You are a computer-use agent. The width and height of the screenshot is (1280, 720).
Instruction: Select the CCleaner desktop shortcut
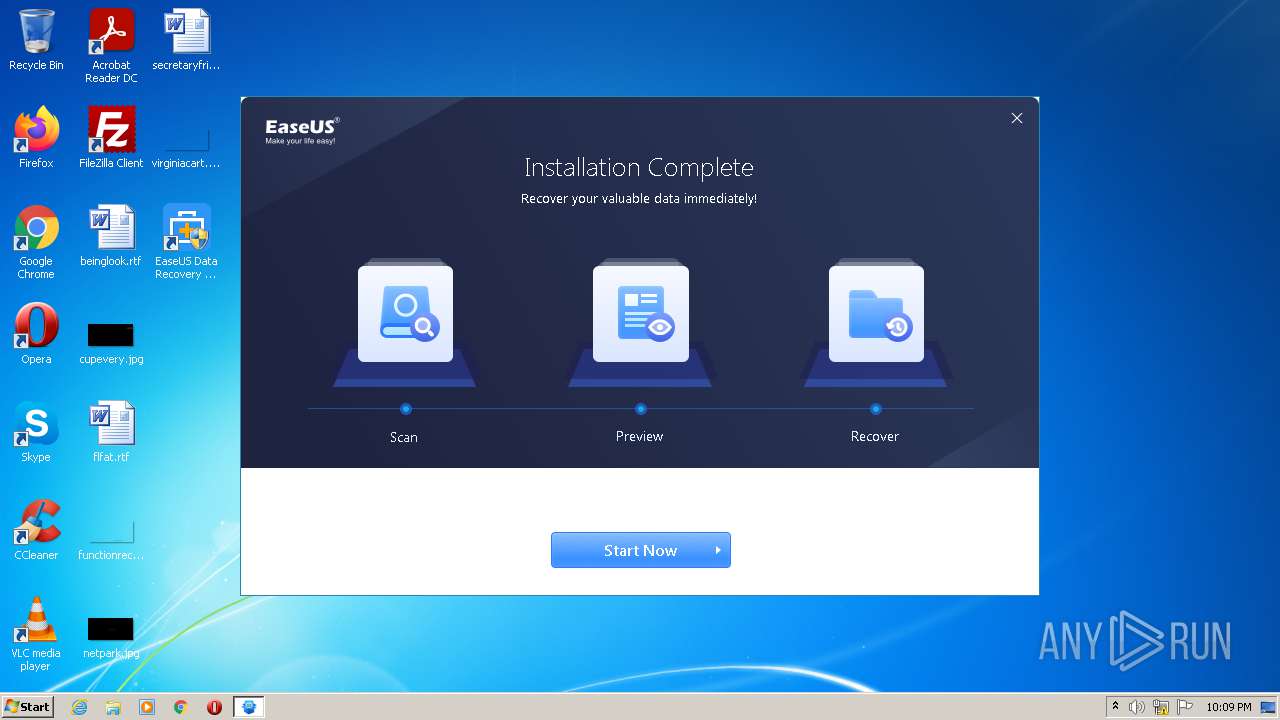tap(36, 530)
